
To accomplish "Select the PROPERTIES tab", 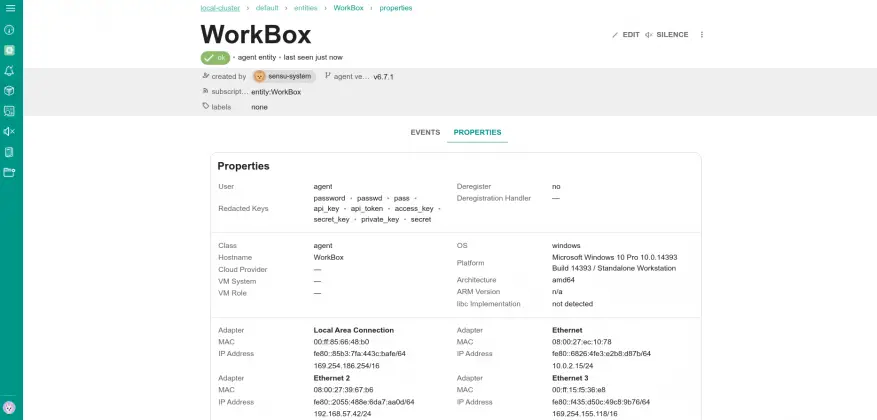I will (477, 132).
